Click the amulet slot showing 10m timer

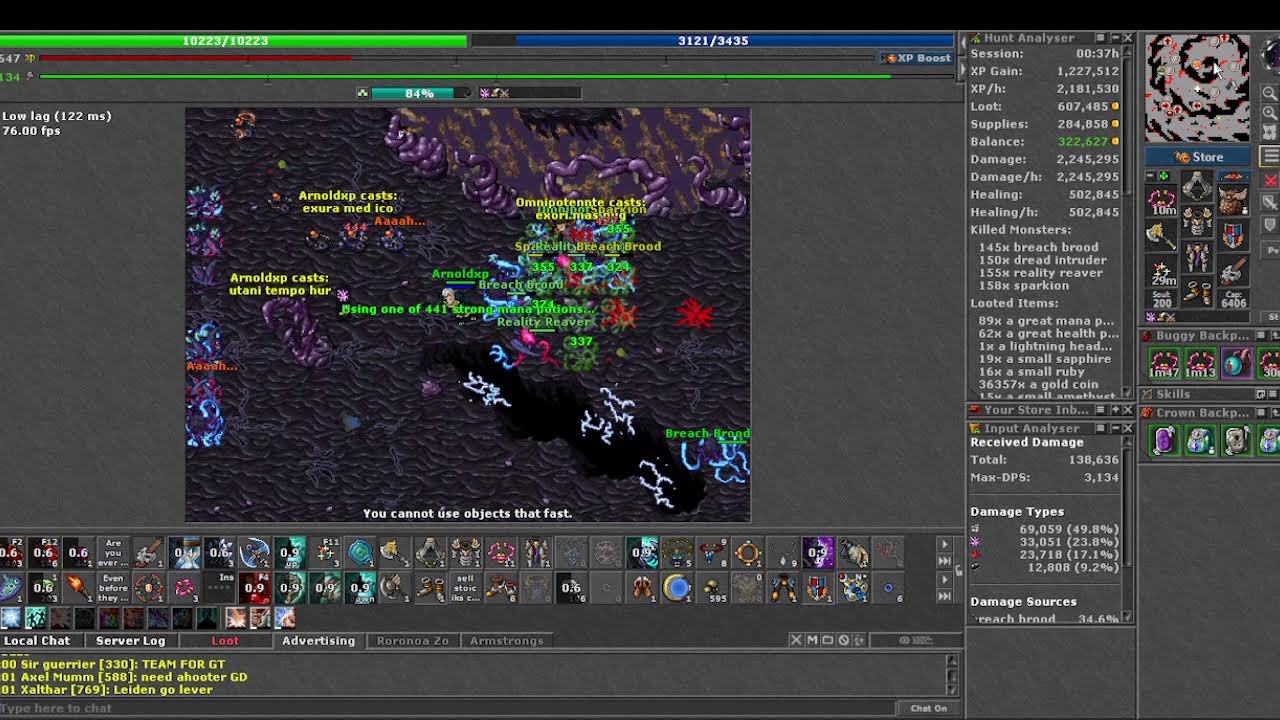click(x=1162, y=203)
